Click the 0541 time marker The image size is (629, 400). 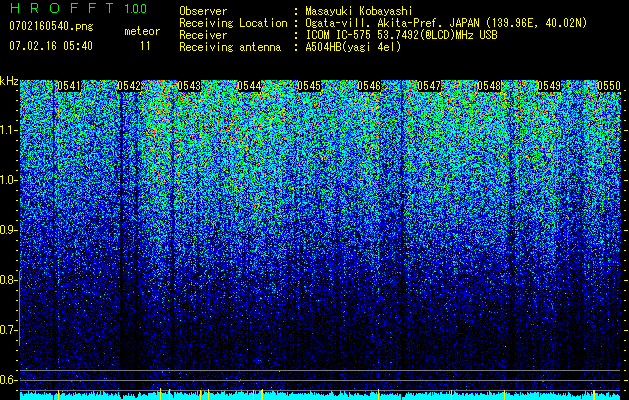pos(69,86)
